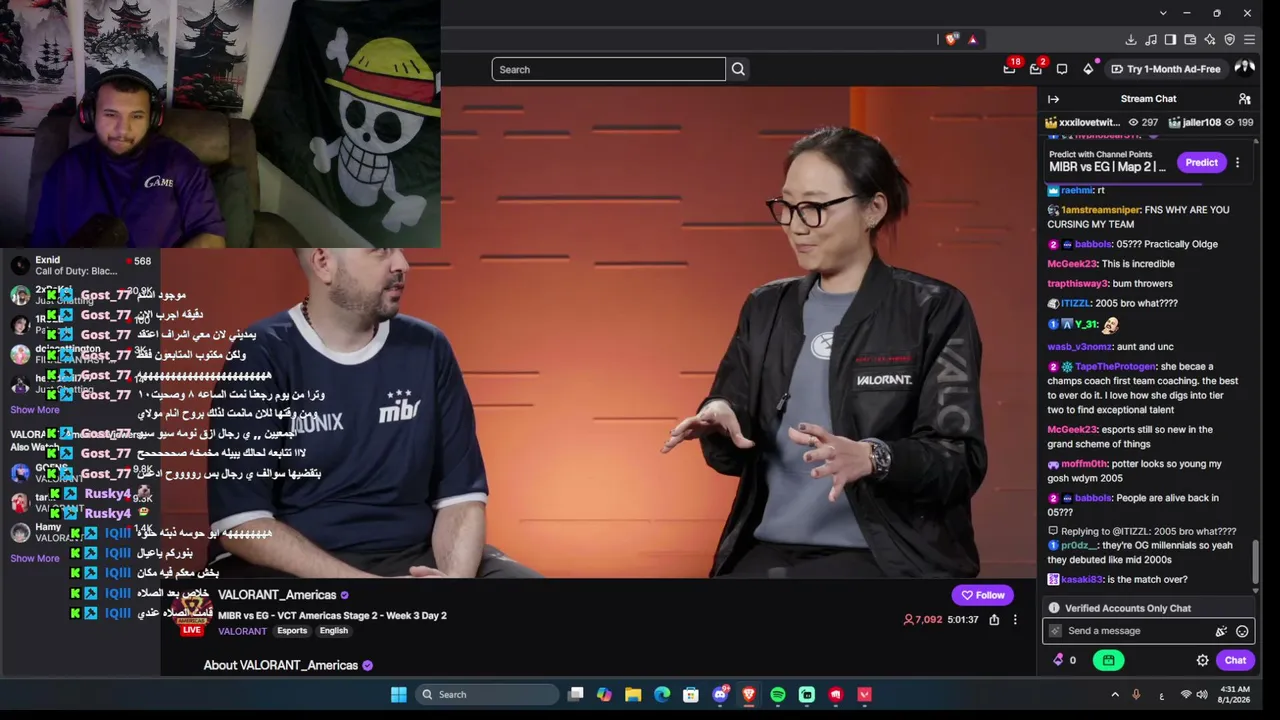The width and height of the screenshot is (1280, 720).
Task: Toggle the browser sidebar panel icon
Action: (x=1170, y=40)
